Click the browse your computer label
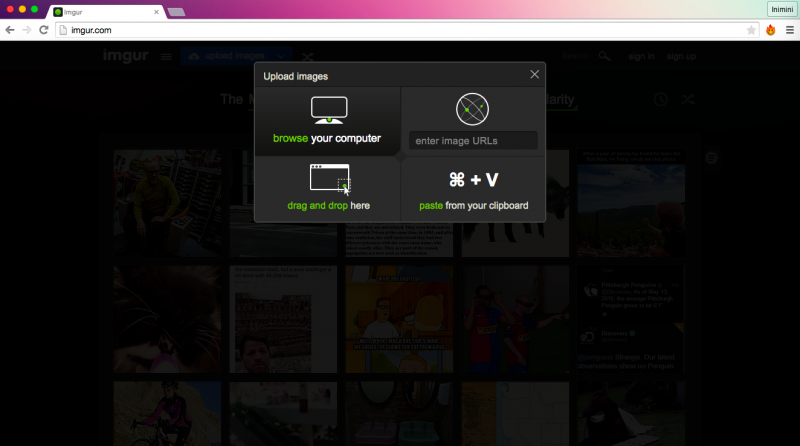Image resolution: width=800 pixels, height=446 pixels. tap(327, 138)
